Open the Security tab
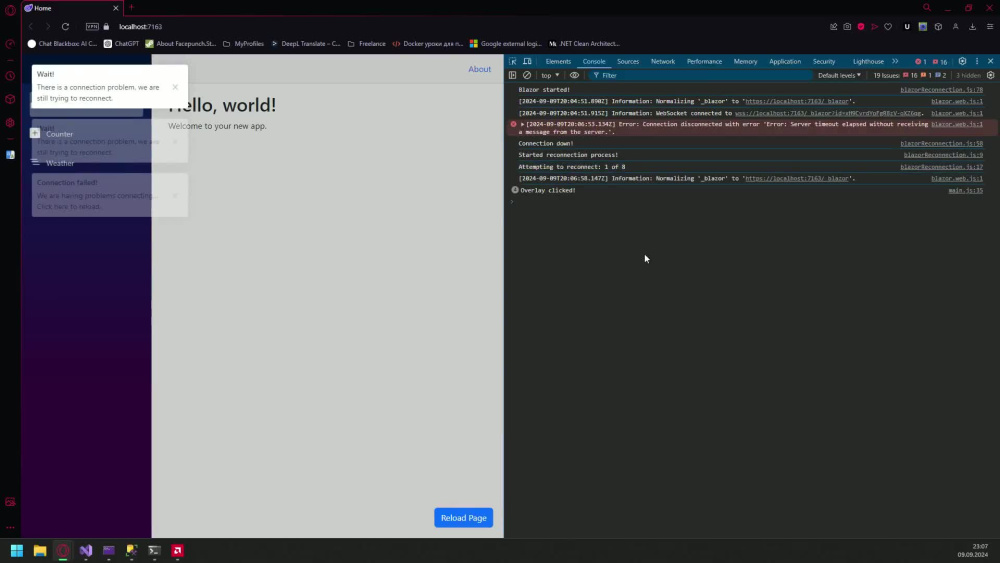The height and width of the screenshot is (563, 1000). pyautogui.click(x=823, y=61)
